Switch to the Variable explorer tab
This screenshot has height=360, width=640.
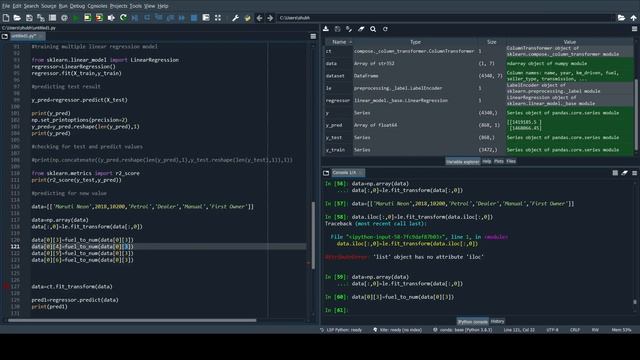pos(462,162)
